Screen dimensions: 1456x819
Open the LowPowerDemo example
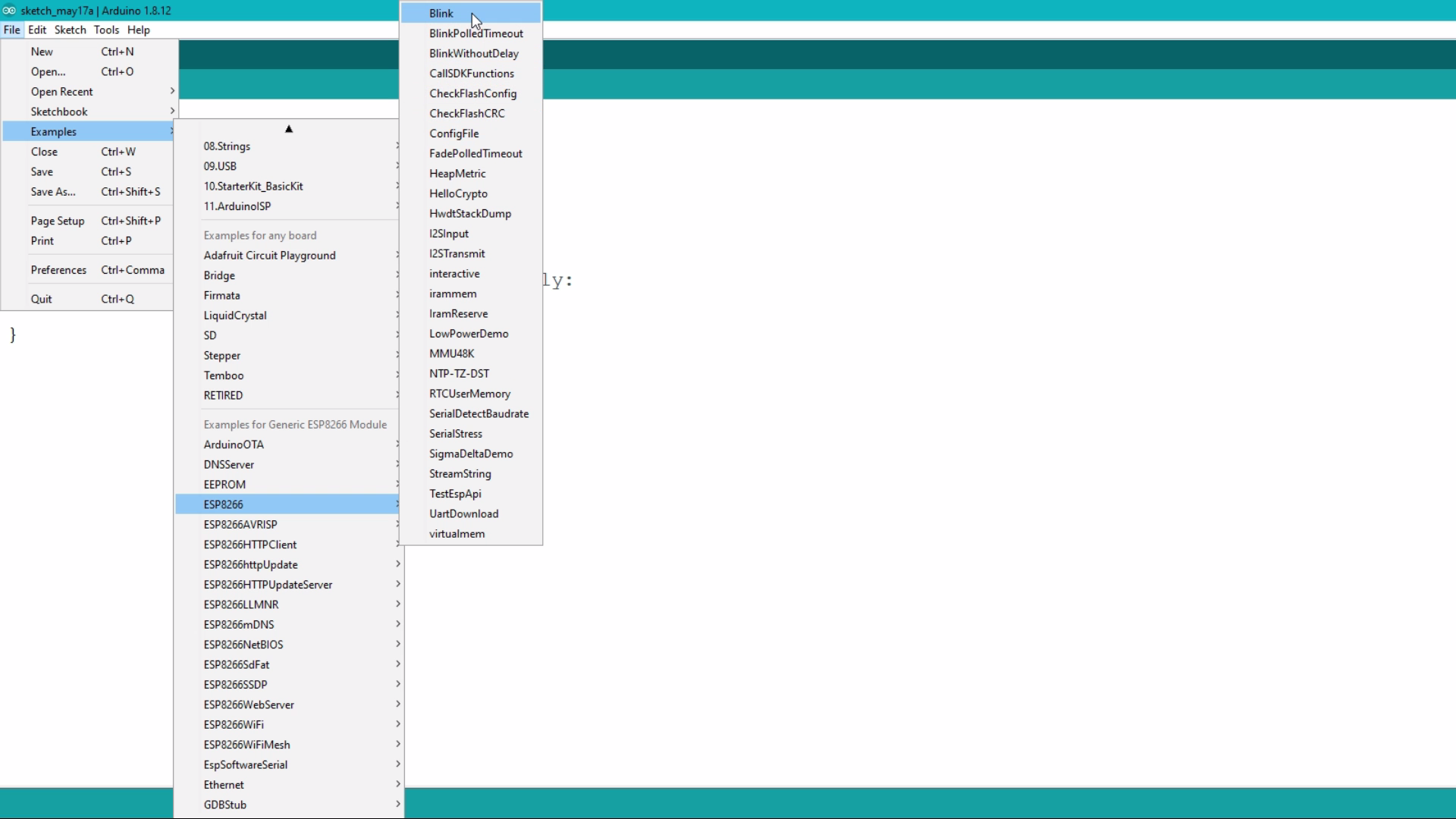(471, 334)
